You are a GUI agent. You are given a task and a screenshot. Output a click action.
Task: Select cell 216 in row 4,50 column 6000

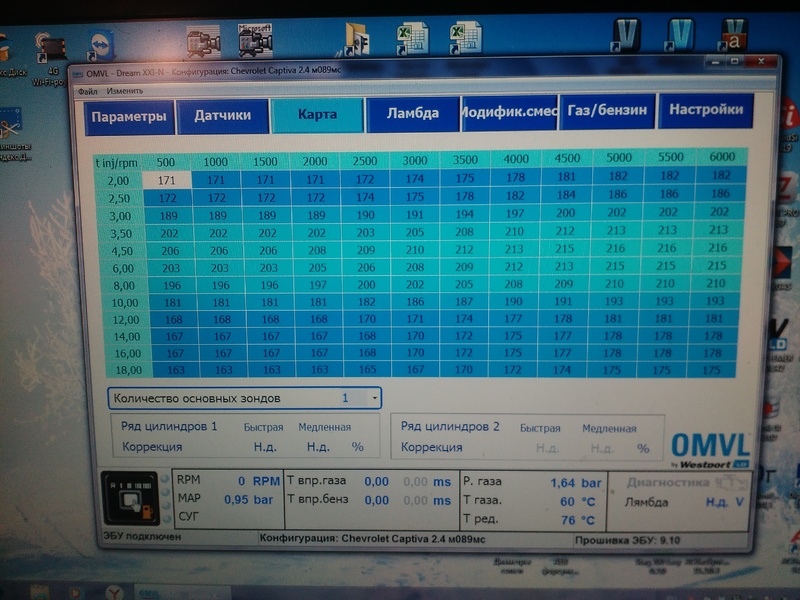(717, 247)
